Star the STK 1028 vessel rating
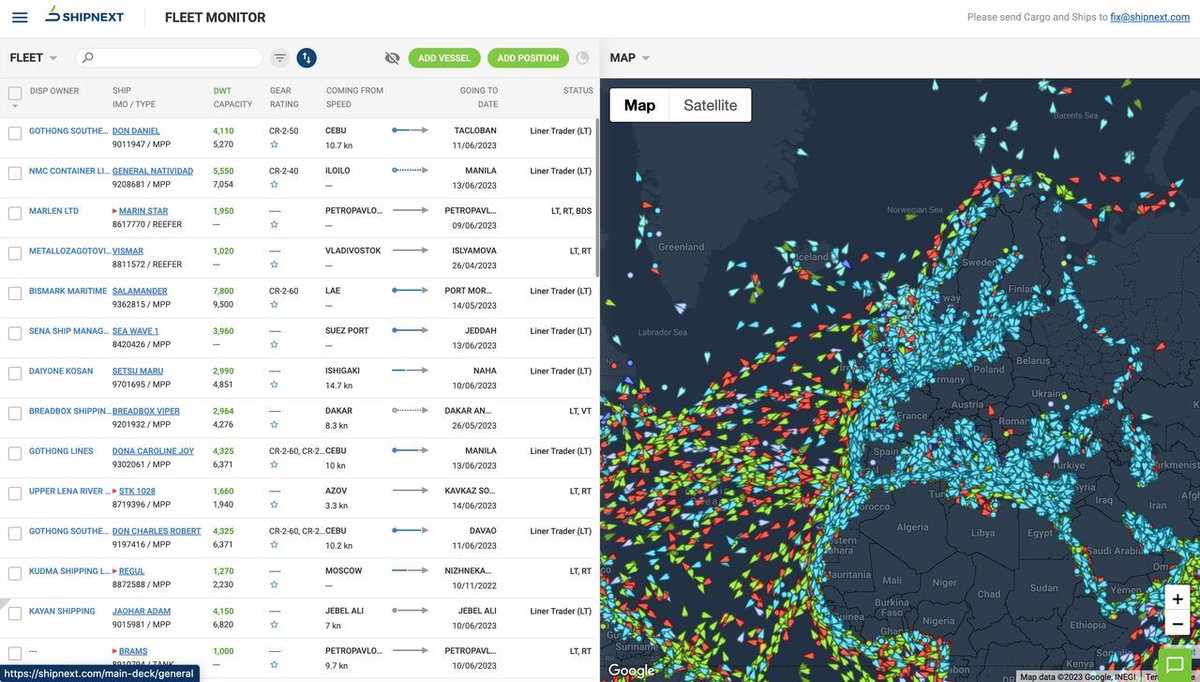Screen dimensions: 1200x682 [274, 504]
